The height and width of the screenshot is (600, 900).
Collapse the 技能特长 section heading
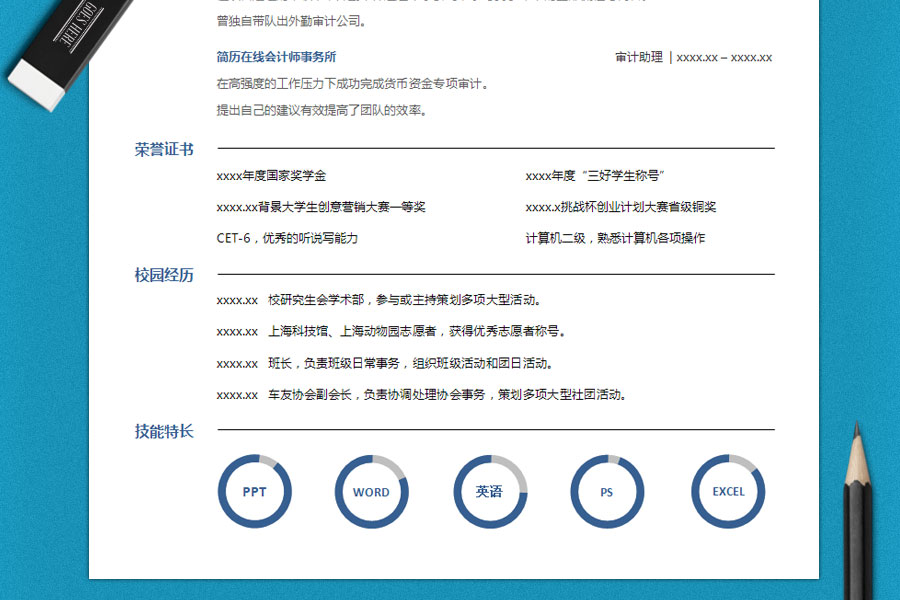pyautogui.click(x=163, y=432)
